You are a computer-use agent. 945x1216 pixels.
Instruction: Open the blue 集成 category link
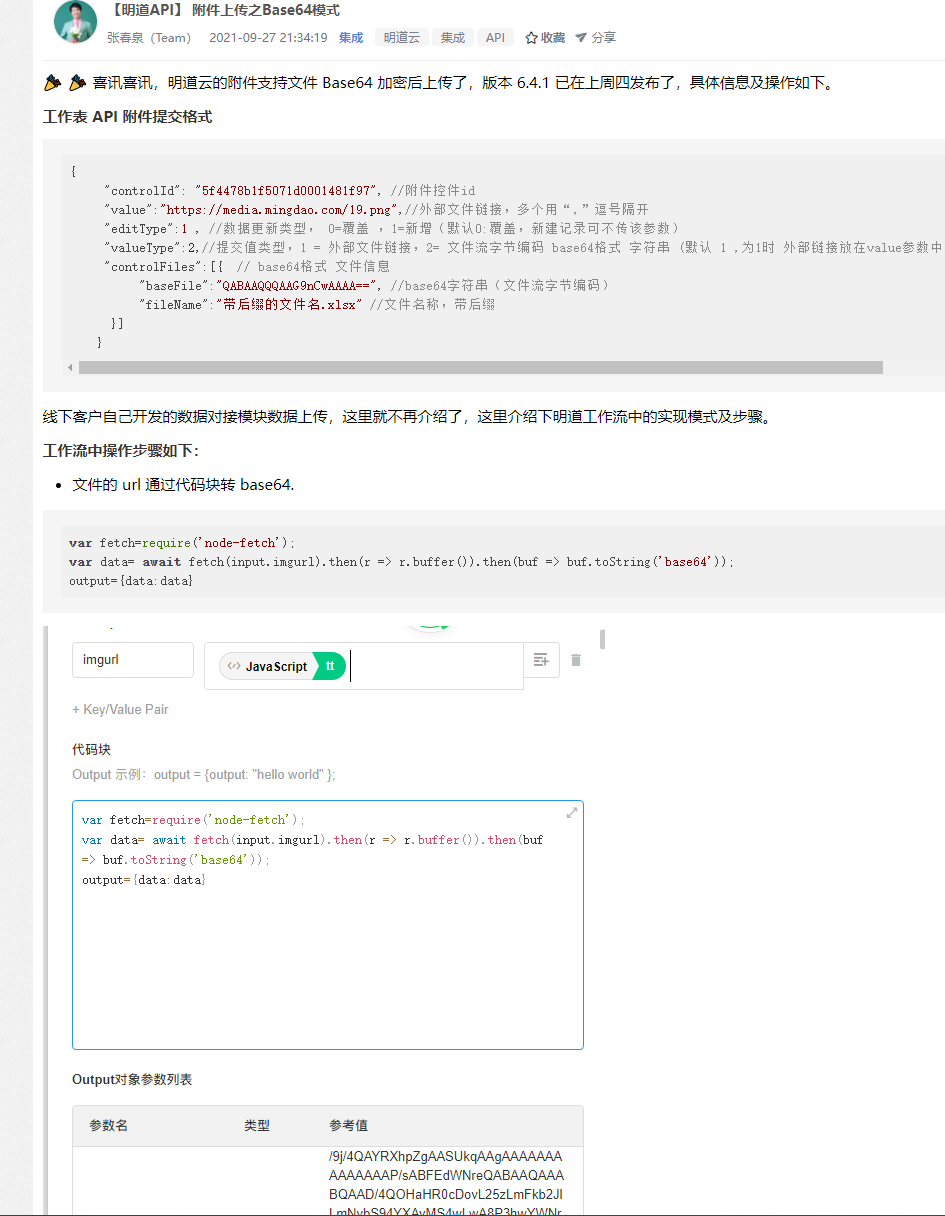[x=349, y=37]
